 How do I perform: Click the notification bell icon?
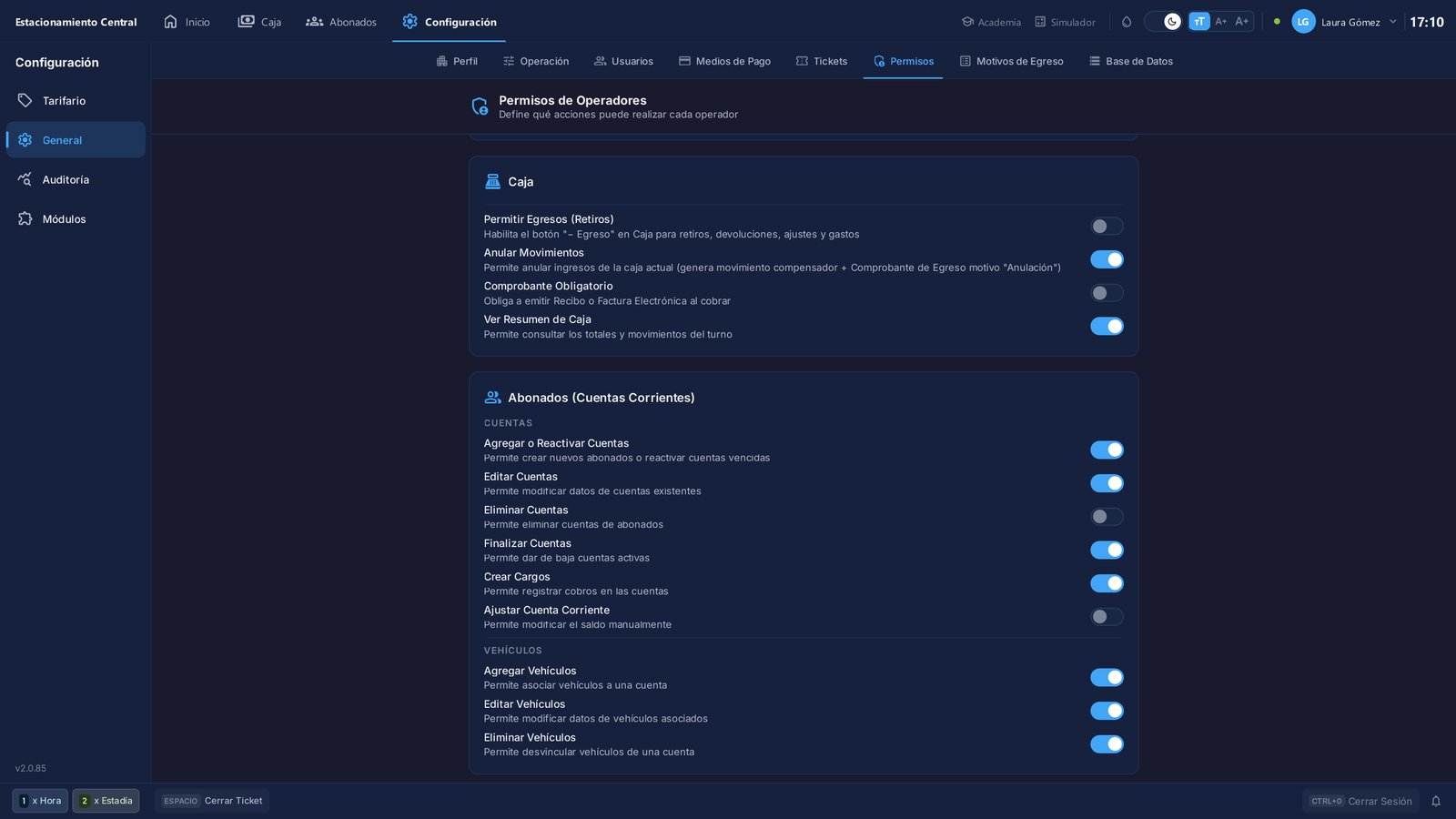[1436, 801]
